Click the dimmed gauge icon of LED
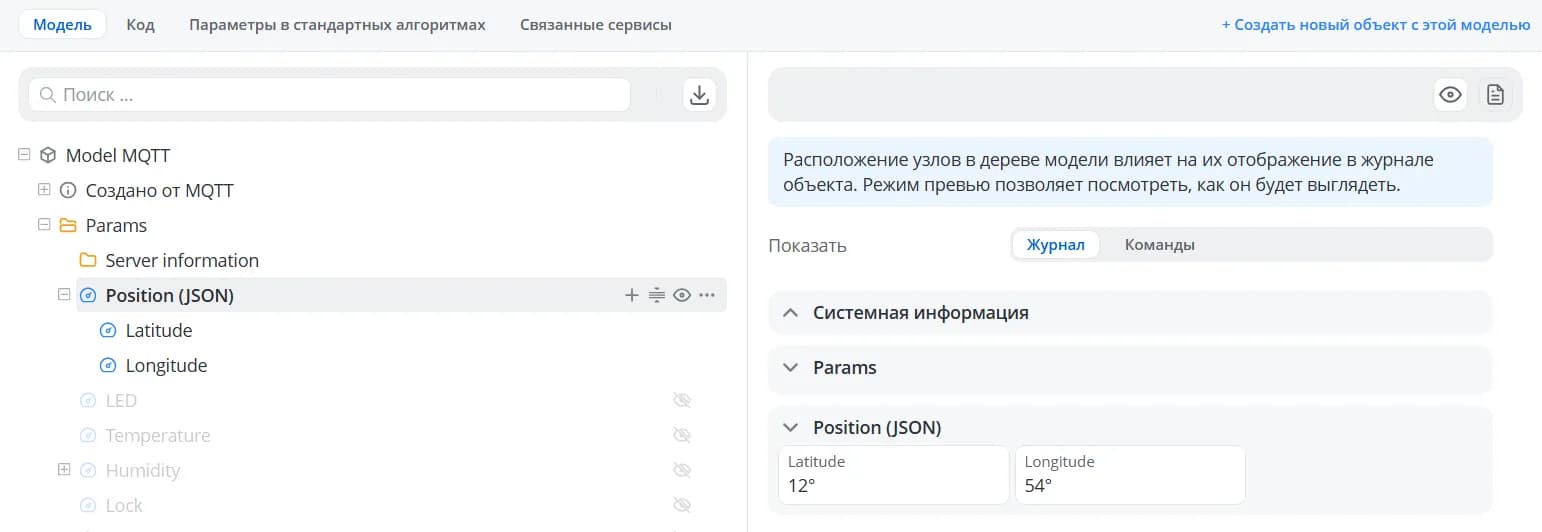Screen dimensions: 1542x532 (88, 400)
